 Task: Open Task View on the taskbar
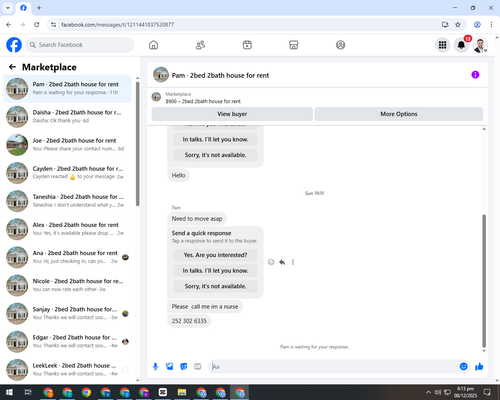(x=28, y=392)
